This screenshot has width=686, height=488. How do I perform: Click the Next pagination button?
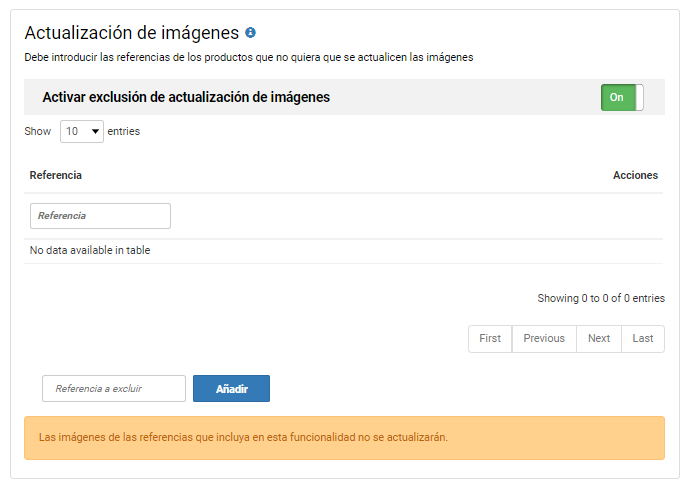click(599, 338)
